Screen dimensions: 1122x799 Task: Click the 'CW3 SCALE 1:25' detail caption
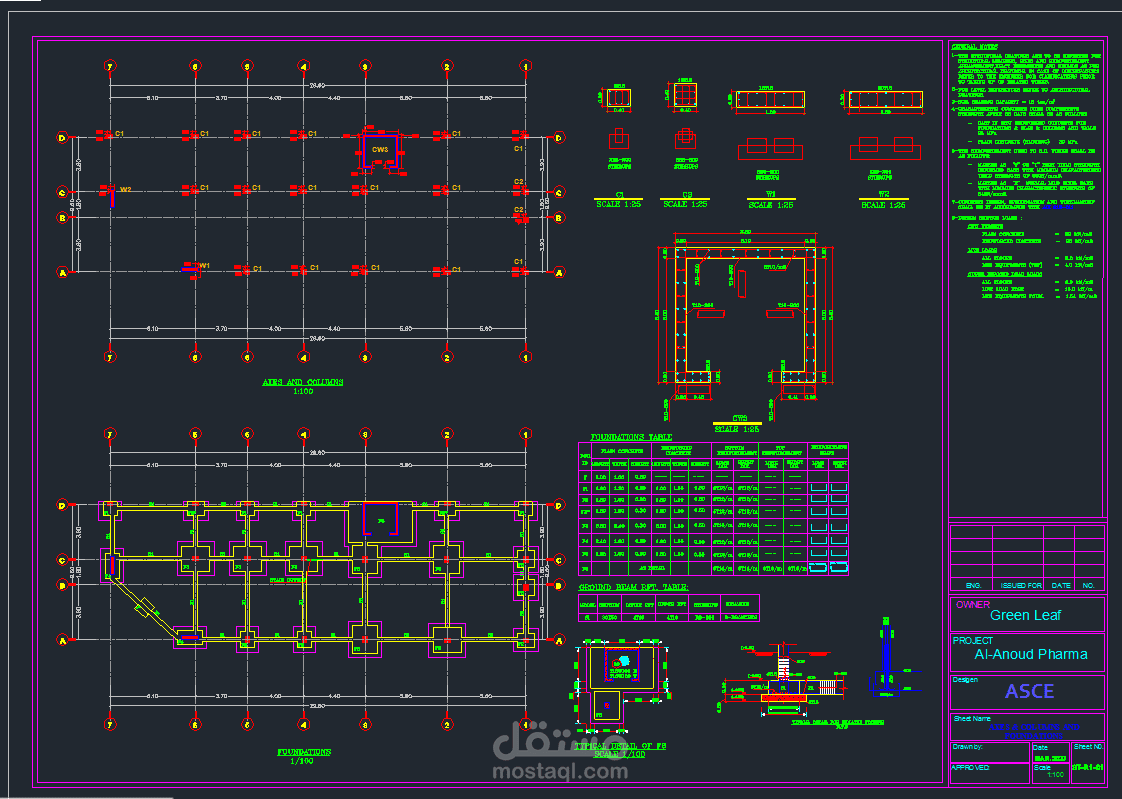point(738,423)
